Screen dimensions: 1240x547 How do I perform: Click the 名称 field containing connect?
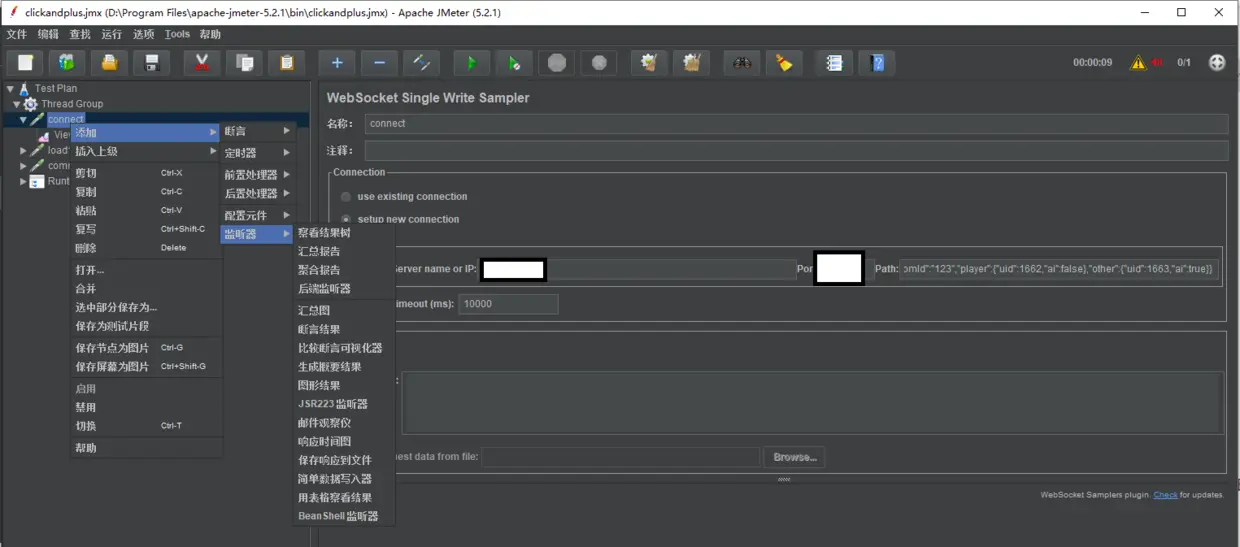[796, 124]
